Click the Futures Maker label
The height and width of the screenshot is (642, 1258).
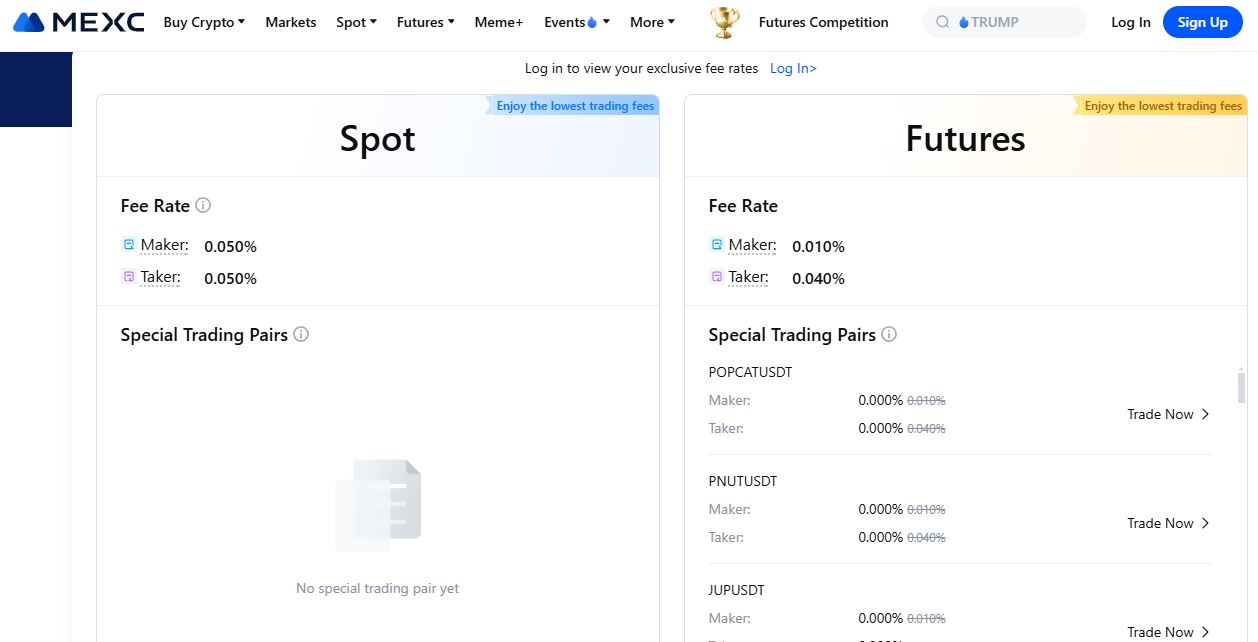752,245
